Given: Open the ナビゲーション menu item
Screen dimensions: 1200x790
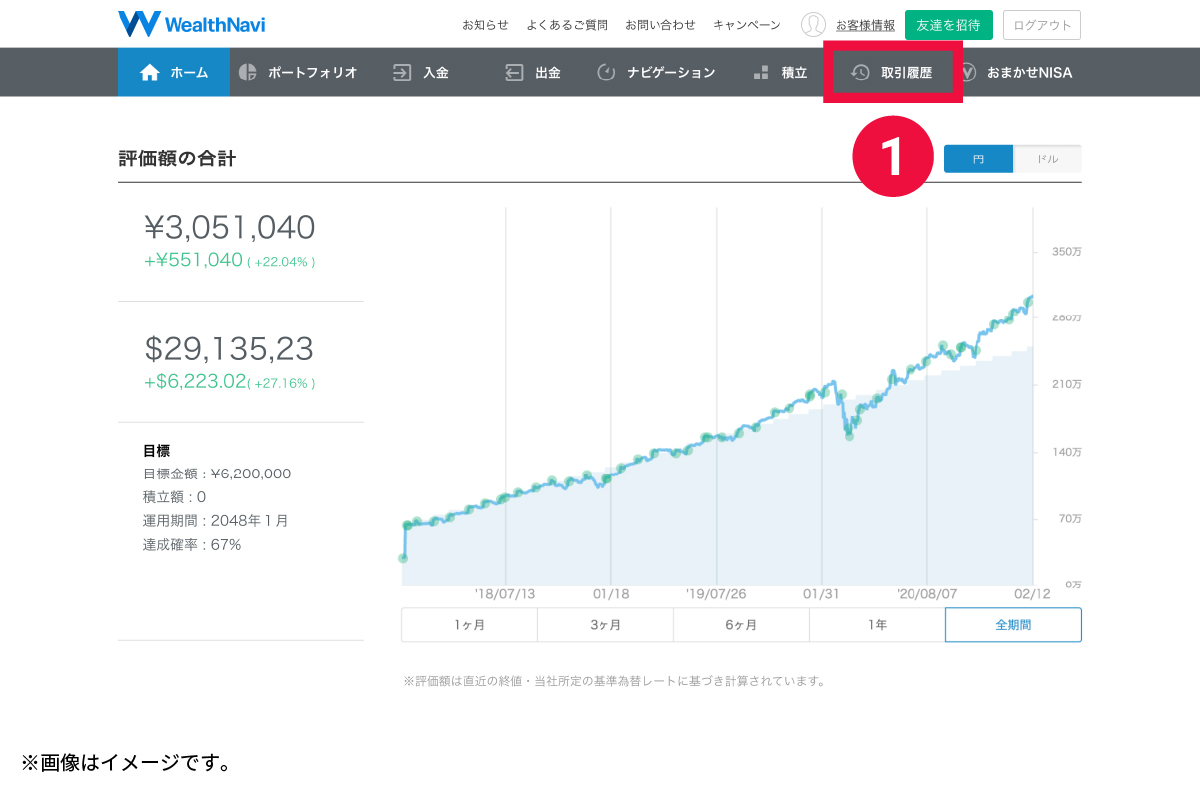Looking at the screenshot, I should 656,72.
